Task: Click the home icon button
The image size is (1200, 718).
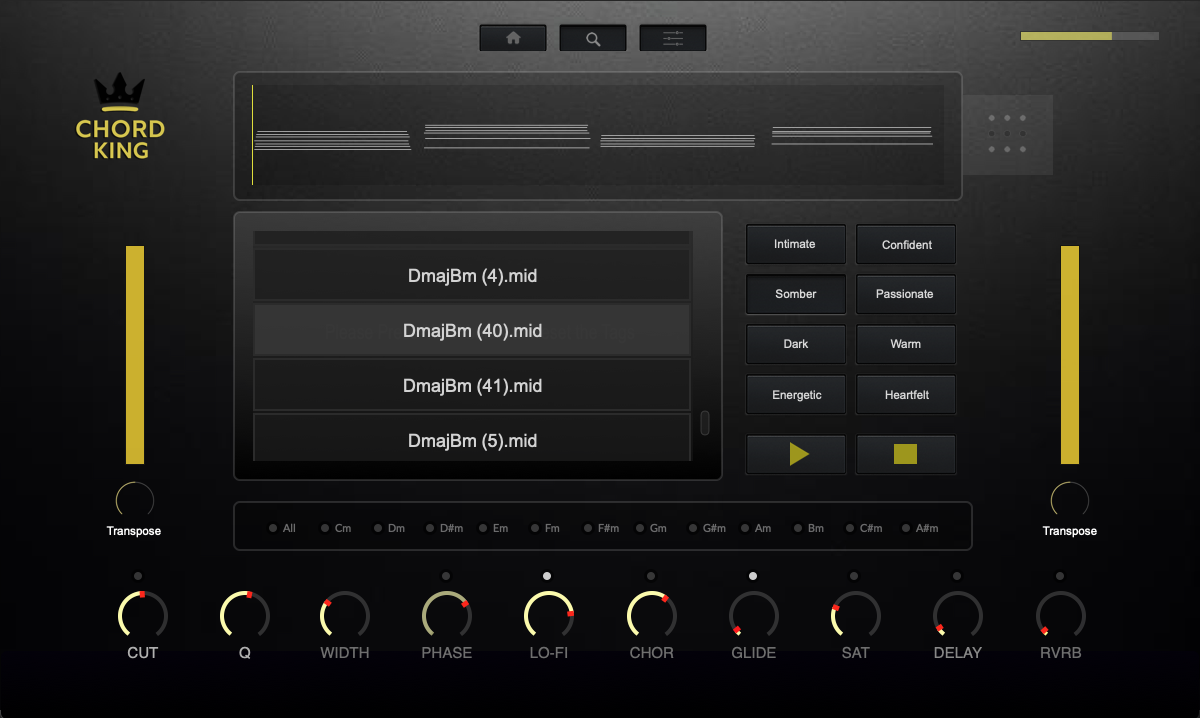Action: 513,38
